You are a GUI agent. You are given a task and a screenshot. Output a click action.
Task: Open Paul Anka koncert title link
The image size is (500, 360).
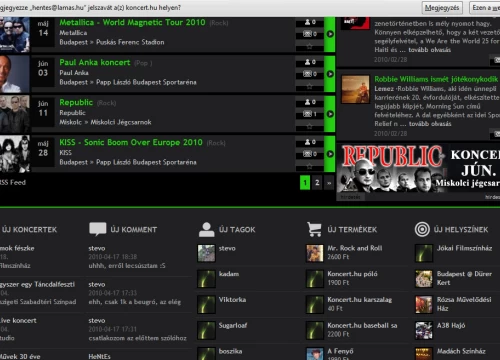coord(95,62)
